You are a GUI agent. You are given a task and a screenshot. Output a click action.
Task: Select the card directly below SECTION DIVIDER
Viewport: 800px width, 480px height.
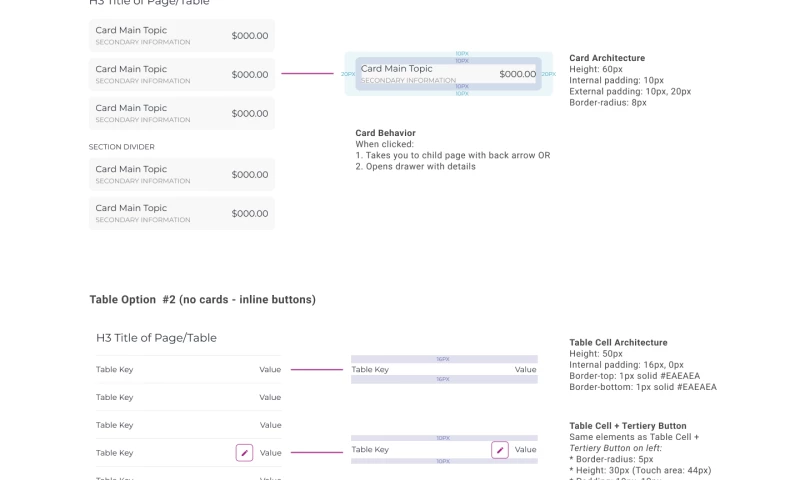pos(181,175)
